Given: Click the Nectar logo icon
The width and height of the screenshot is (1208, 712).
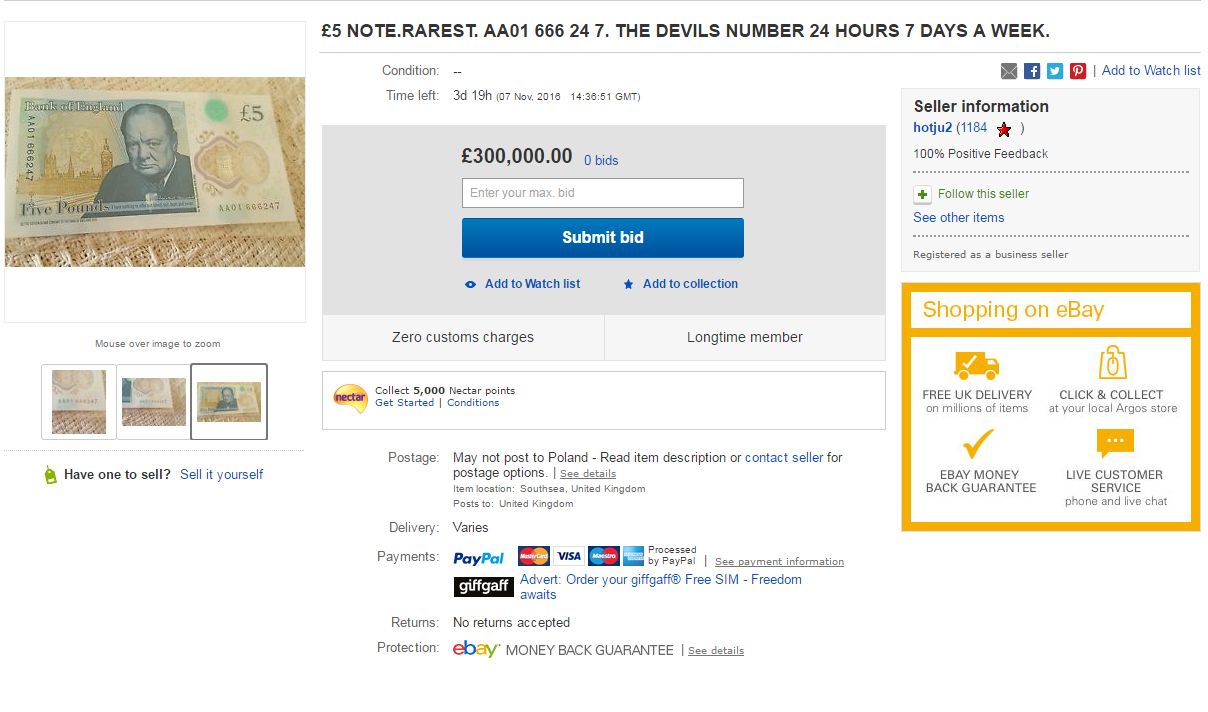Looking at the screenshot, I should 350,397.
